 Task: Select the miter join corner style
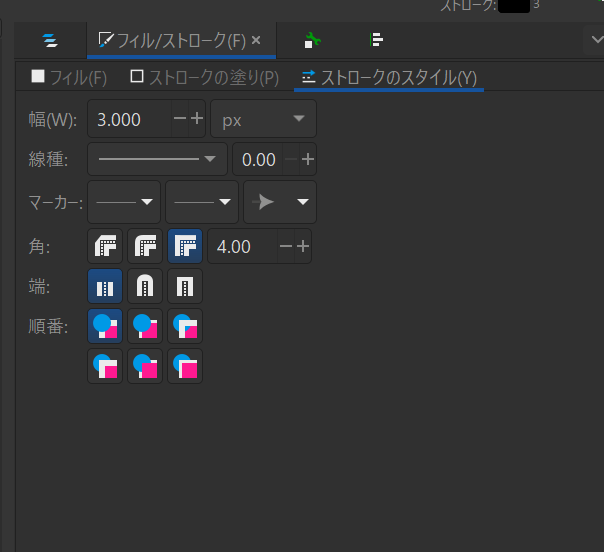point(185,246)
